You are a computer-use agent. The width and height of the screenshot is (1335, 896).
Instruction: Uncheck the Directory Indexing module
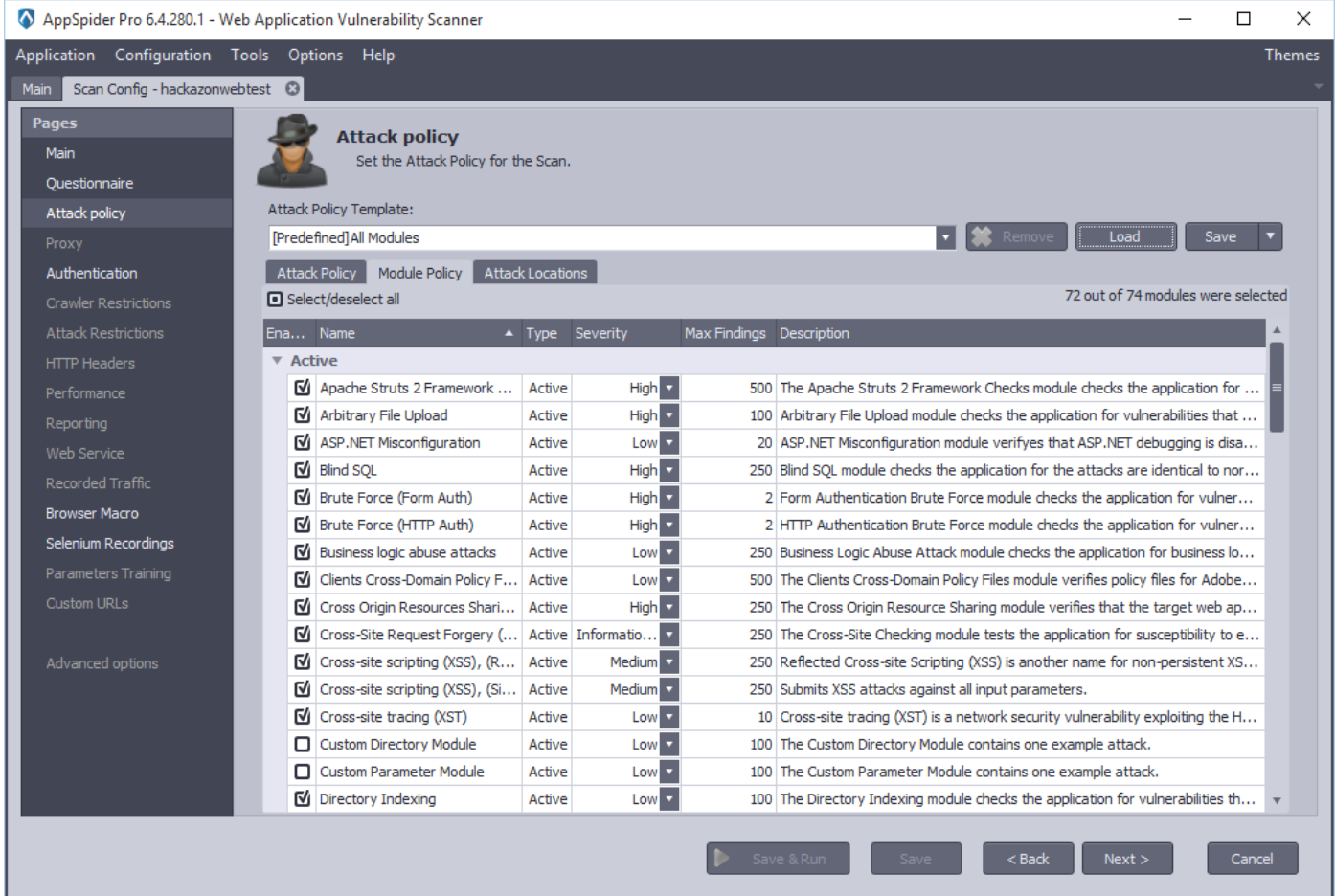303,798
